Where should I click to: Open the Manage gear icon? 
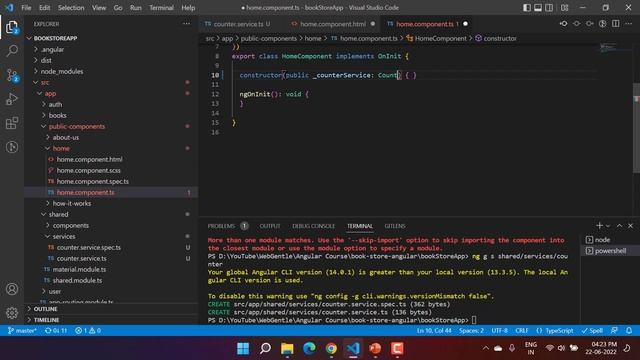[12, 313]
